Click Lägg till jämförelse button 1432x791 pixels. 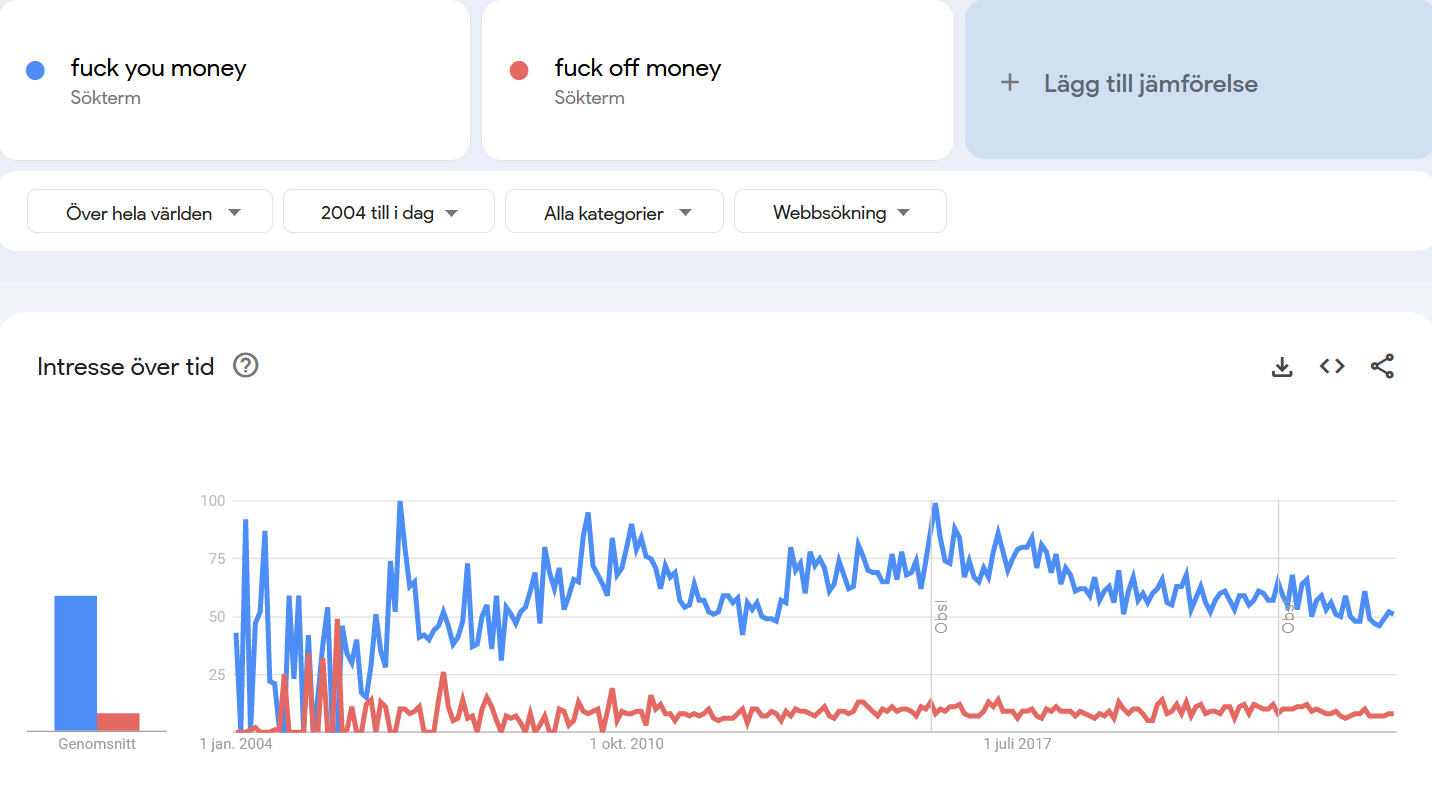(x=1150, y=83)
